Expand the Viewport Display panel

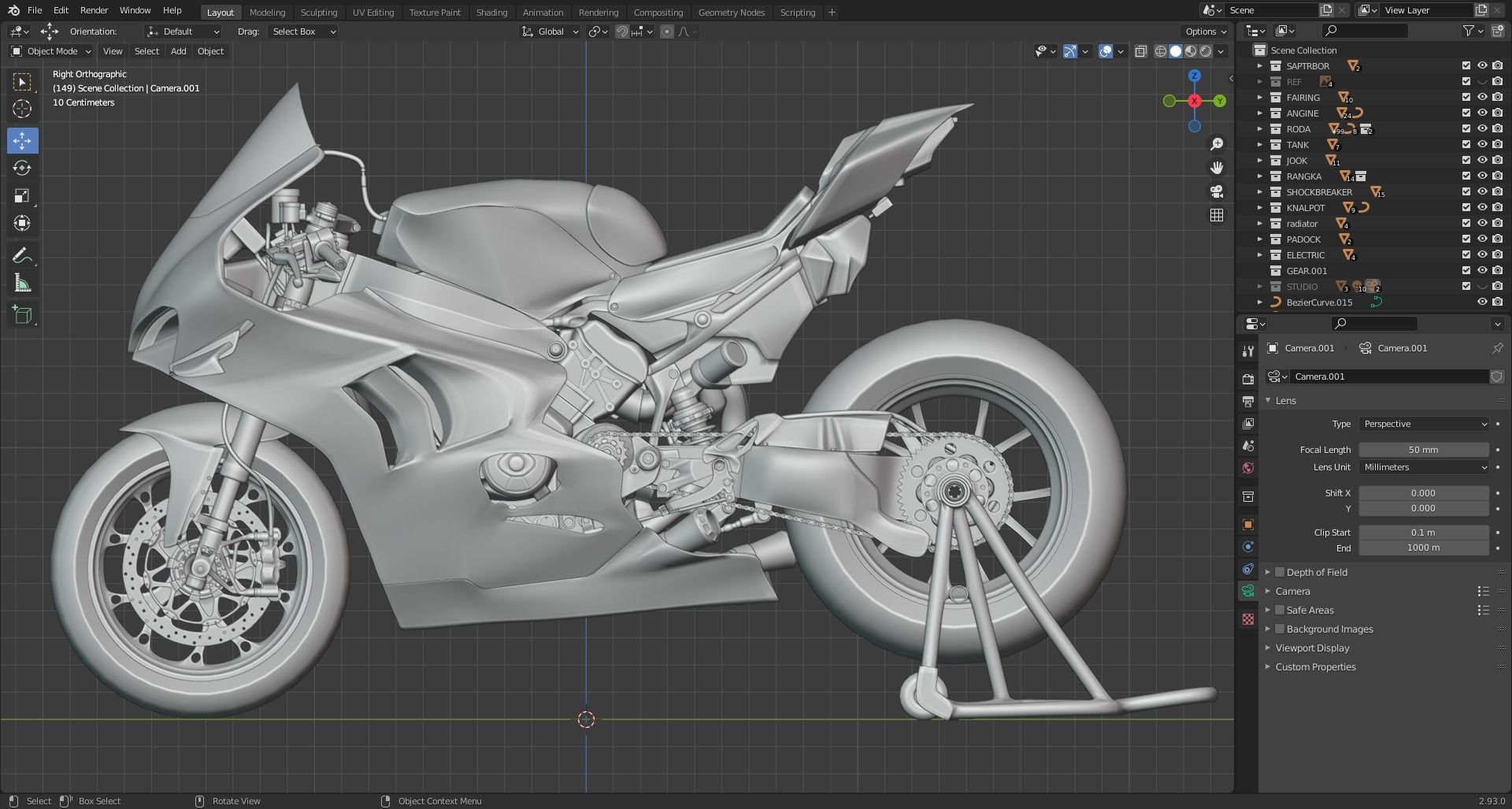(1312, 648)
